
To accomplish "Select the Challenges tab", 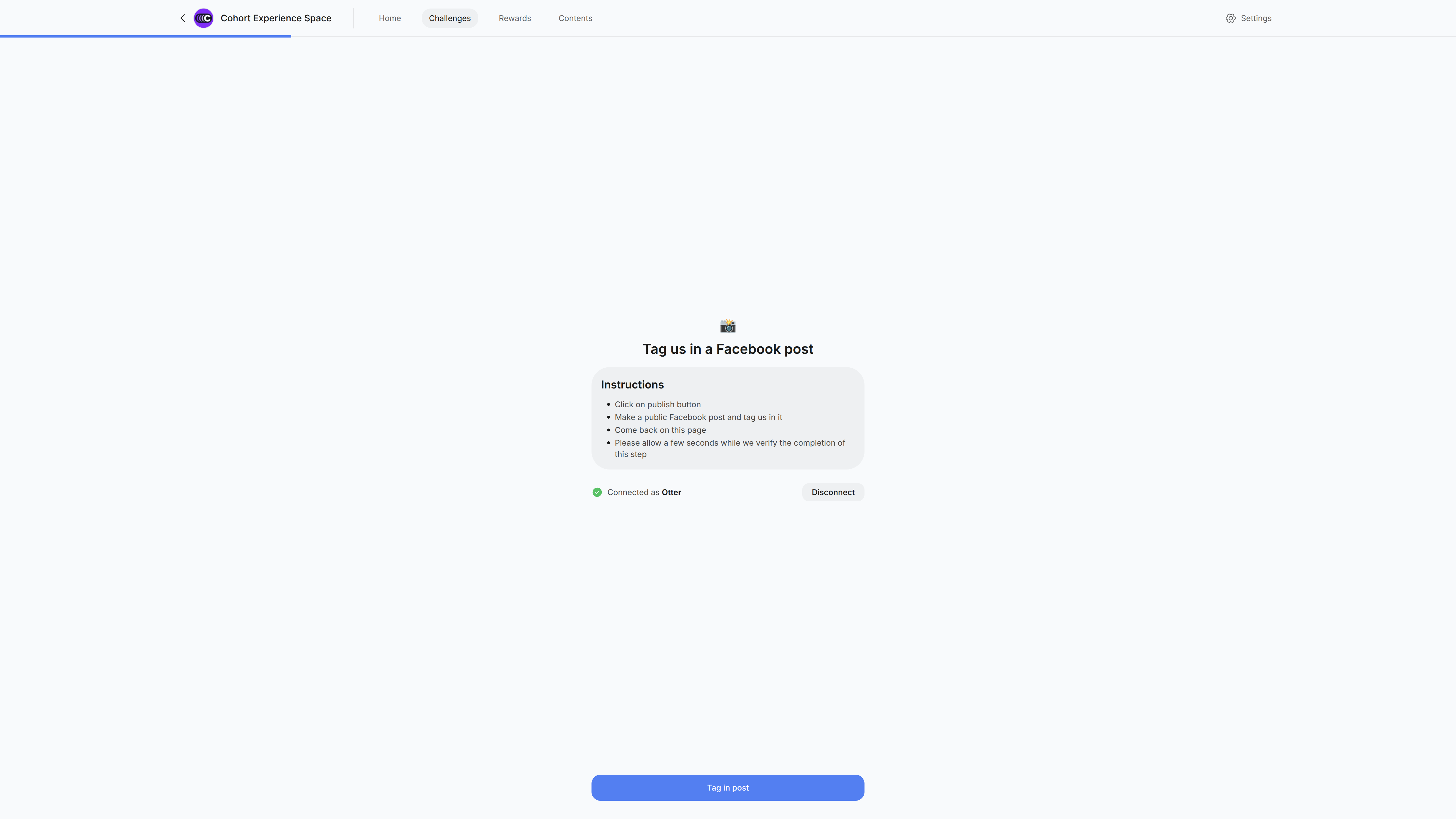I will (449, 18).
